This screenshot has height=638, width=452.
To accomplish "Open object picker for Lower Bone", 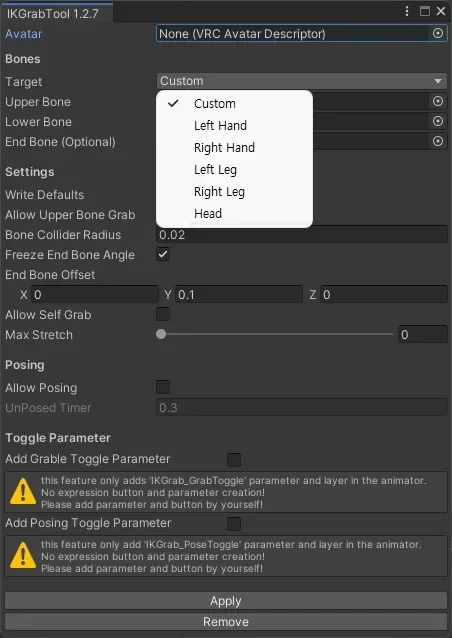I will pos(438,121).
